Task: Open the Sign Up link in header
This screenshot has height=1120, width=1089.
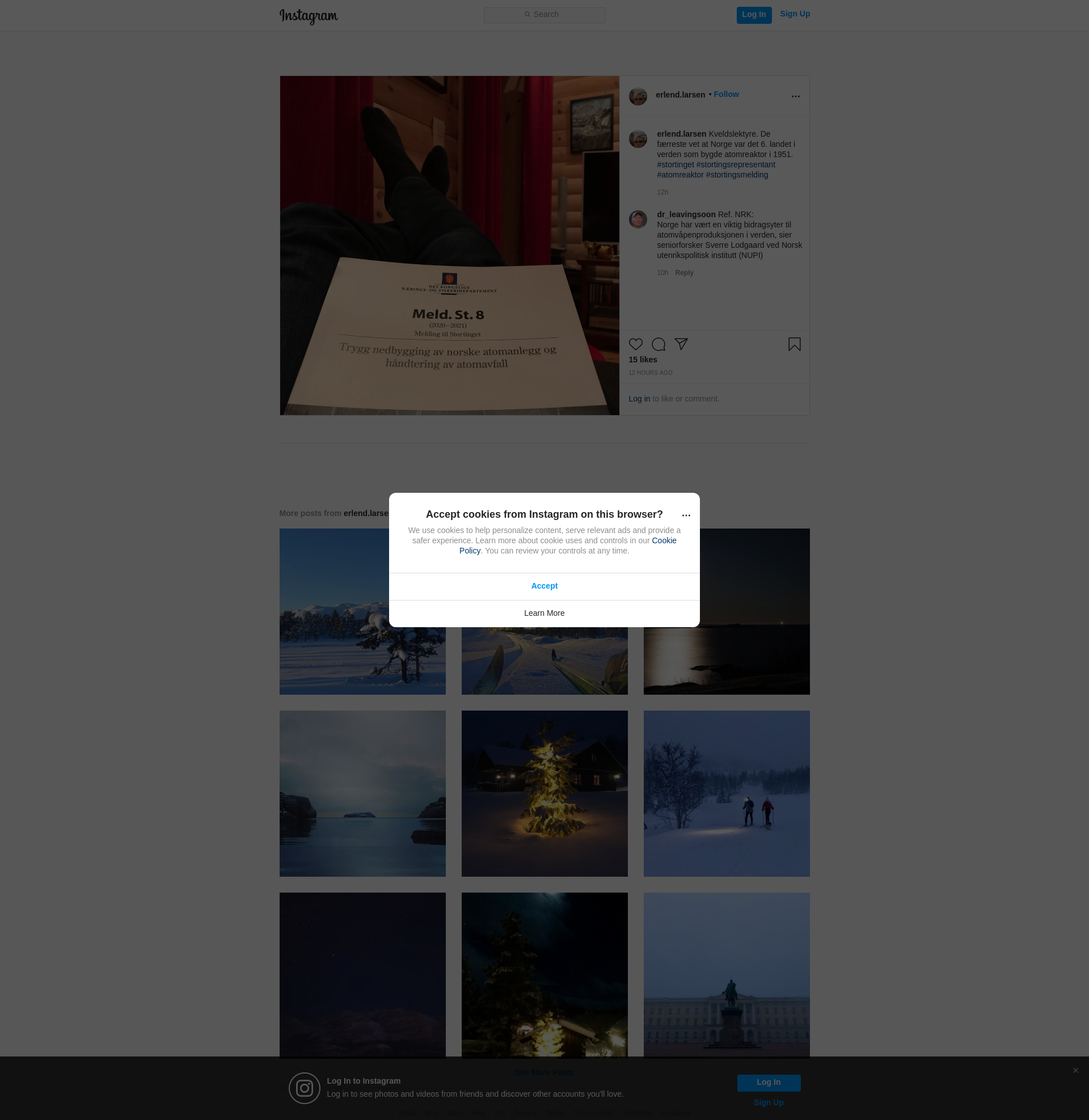Action: (795, 14)
